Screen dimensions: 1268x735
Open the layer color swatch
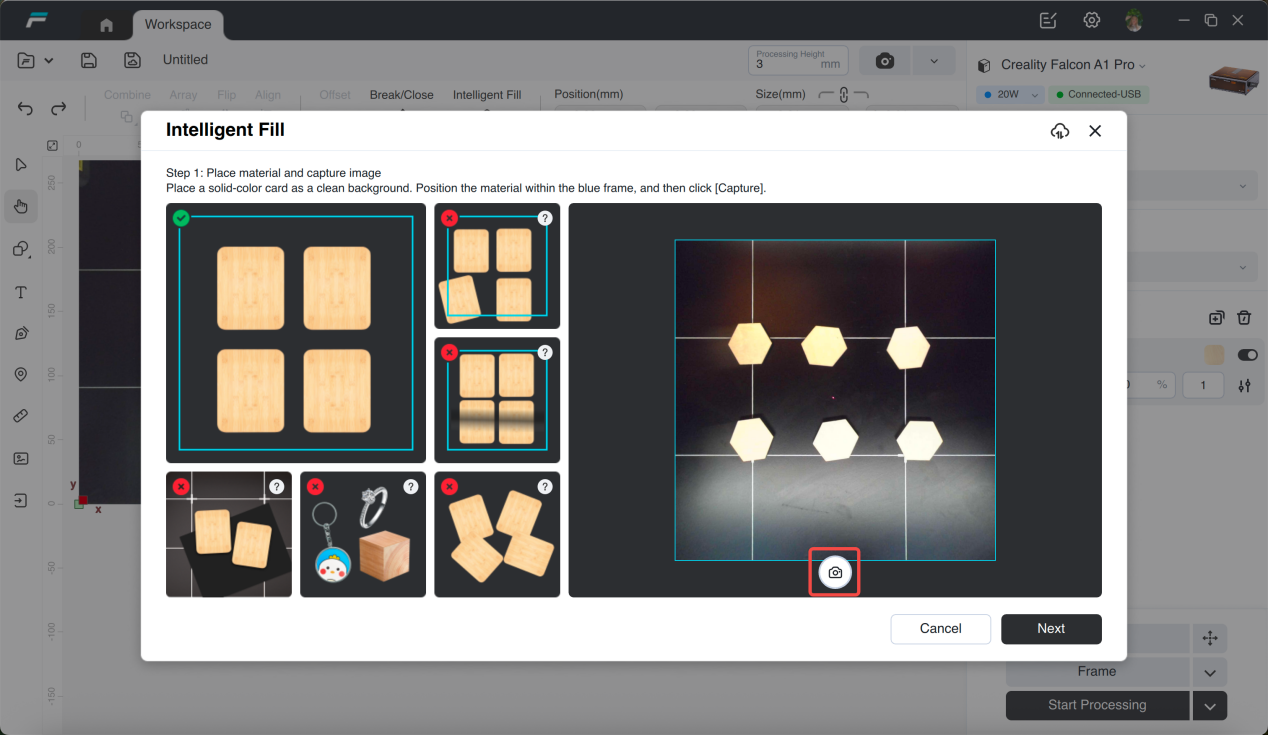point(1215,355)
